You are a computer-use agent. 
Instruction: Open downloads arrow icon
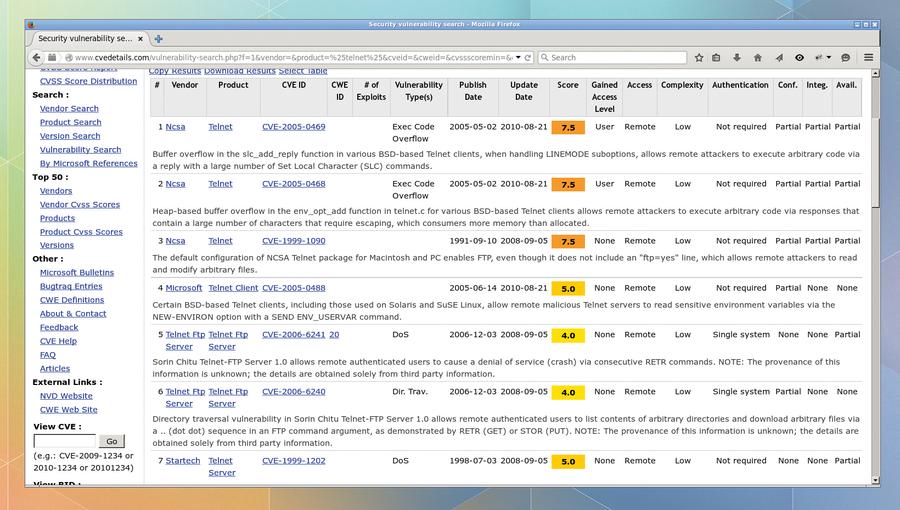[x=737, y=57]
